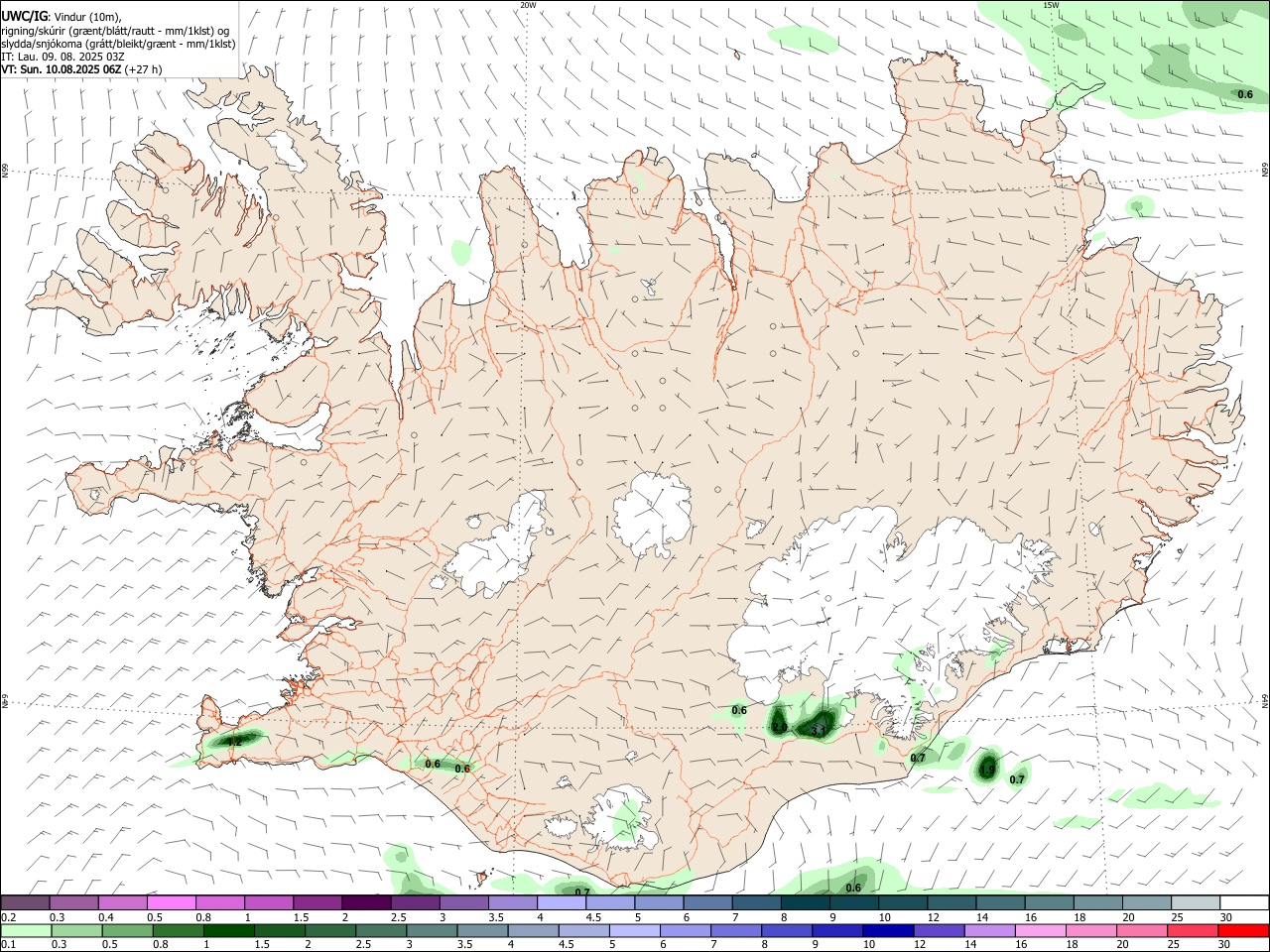Click the '1.2' precipitation value on Reykjanes peninsula
This screenshot has height=952, width=1270.
pos(234,741)
